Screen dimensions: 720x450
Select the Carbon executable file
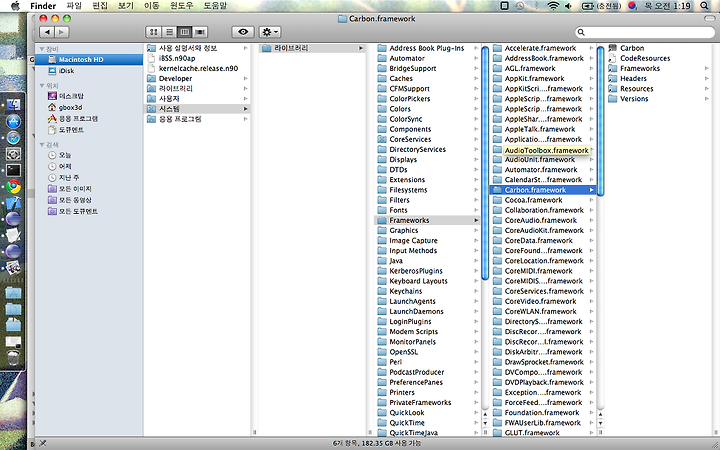(x=658, y=48)
